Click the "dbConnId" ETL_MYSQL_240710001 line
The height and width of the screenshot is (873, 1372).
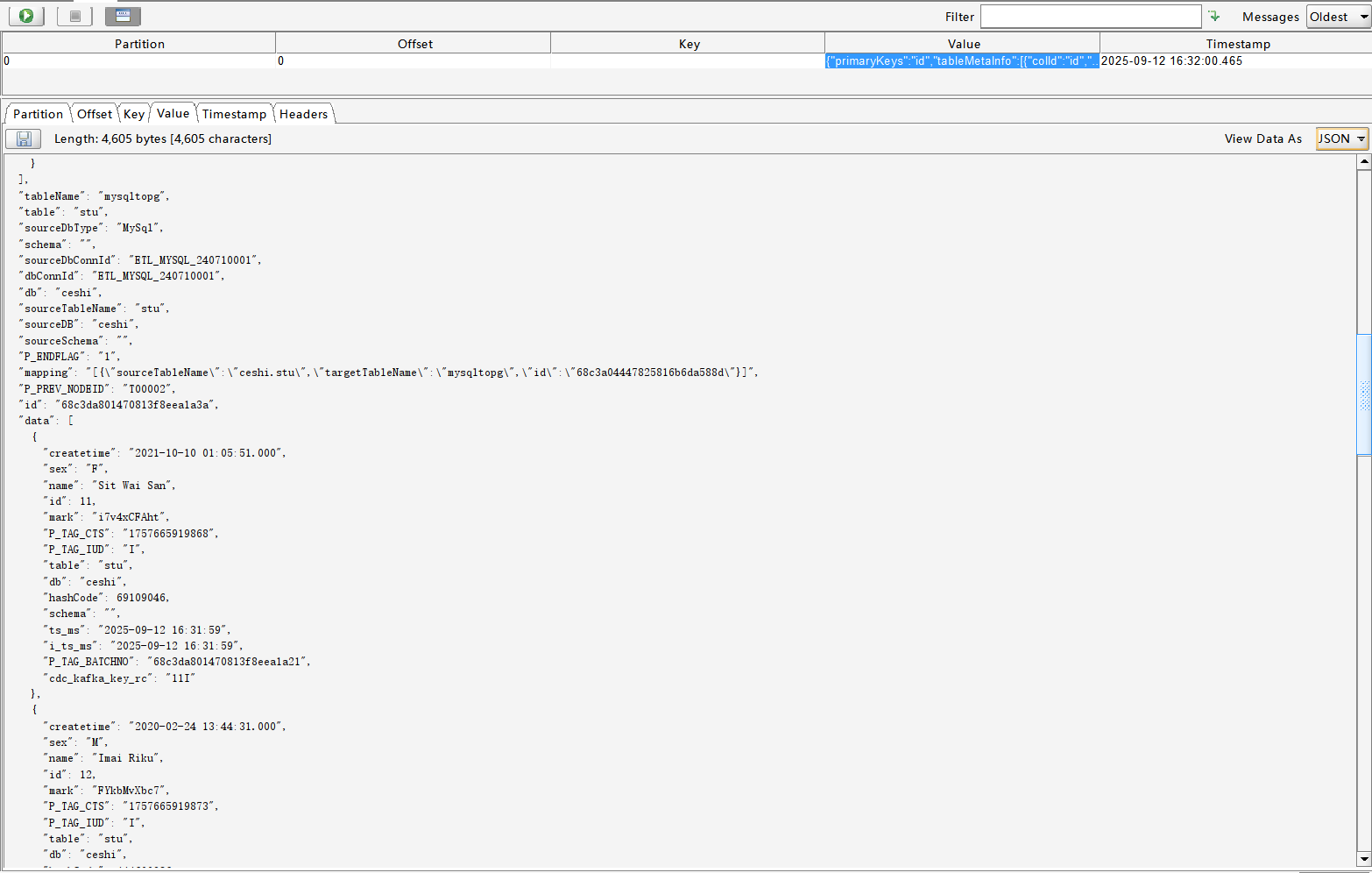click(122, 276)
